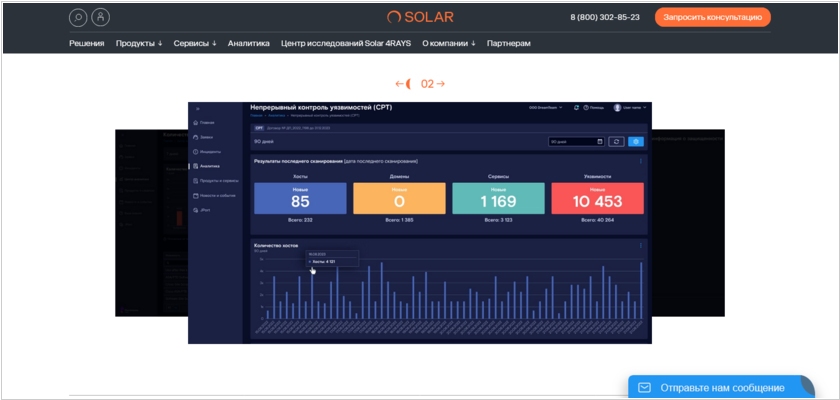Click the teal Сервисы 1 169 card

[x=498, y=198]
